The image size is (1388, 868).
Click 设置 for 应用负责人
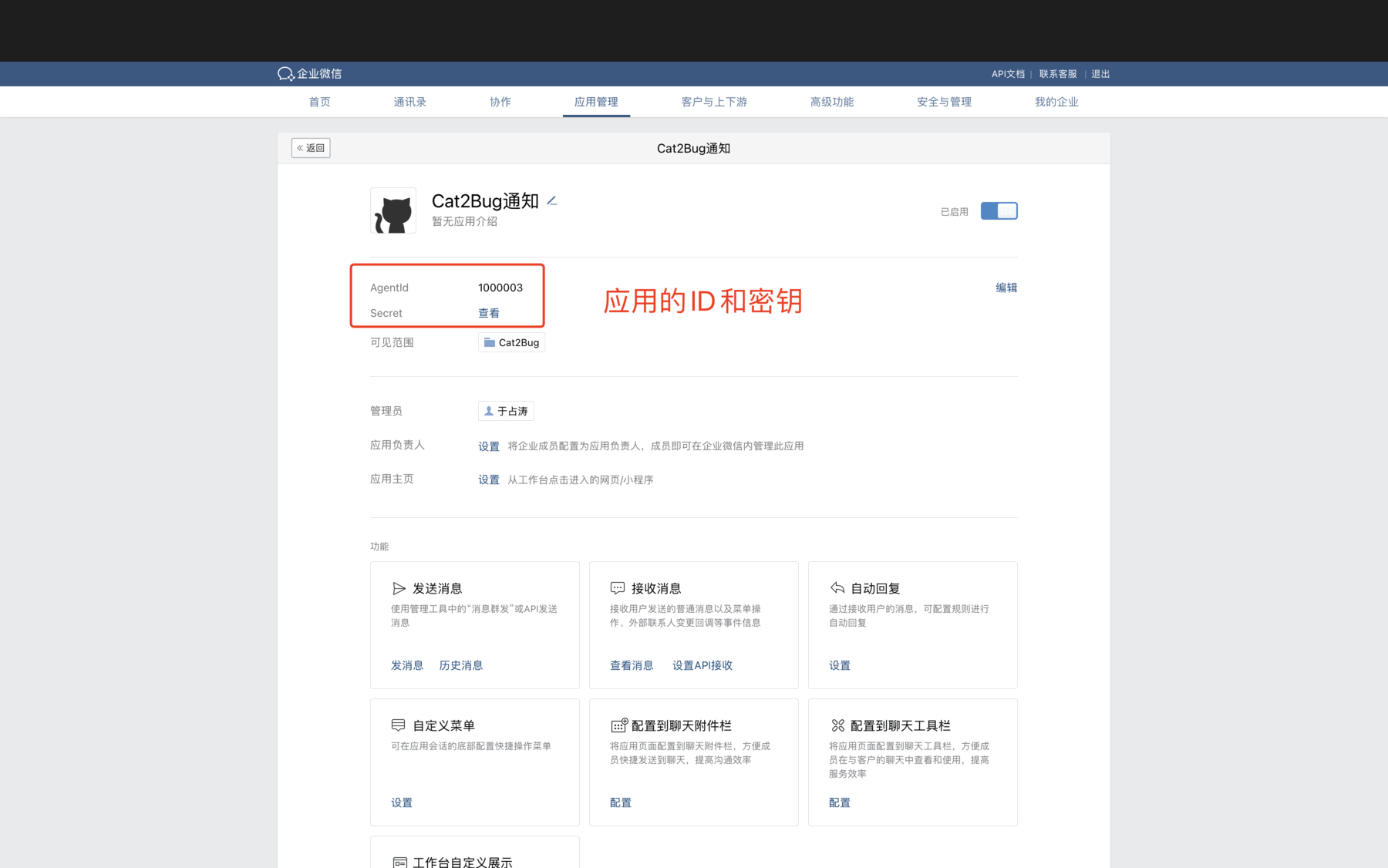tap(489, 446)
